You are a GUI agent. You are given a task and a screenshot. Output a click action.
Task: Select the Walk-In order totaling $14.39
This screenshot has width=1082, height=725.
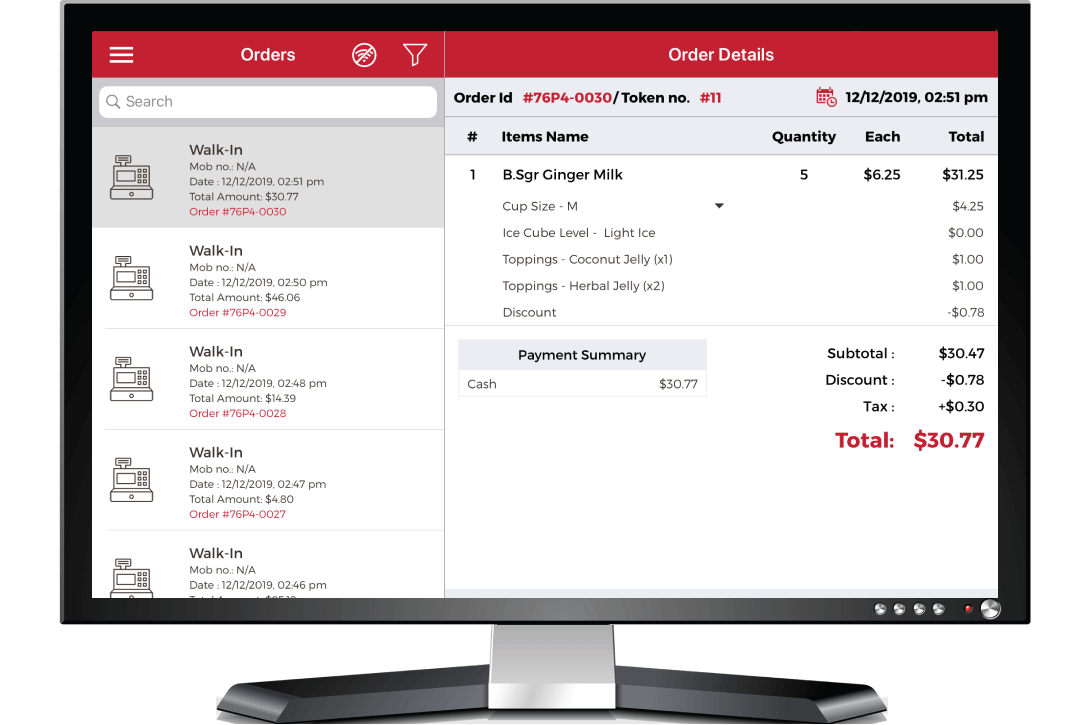268,380
